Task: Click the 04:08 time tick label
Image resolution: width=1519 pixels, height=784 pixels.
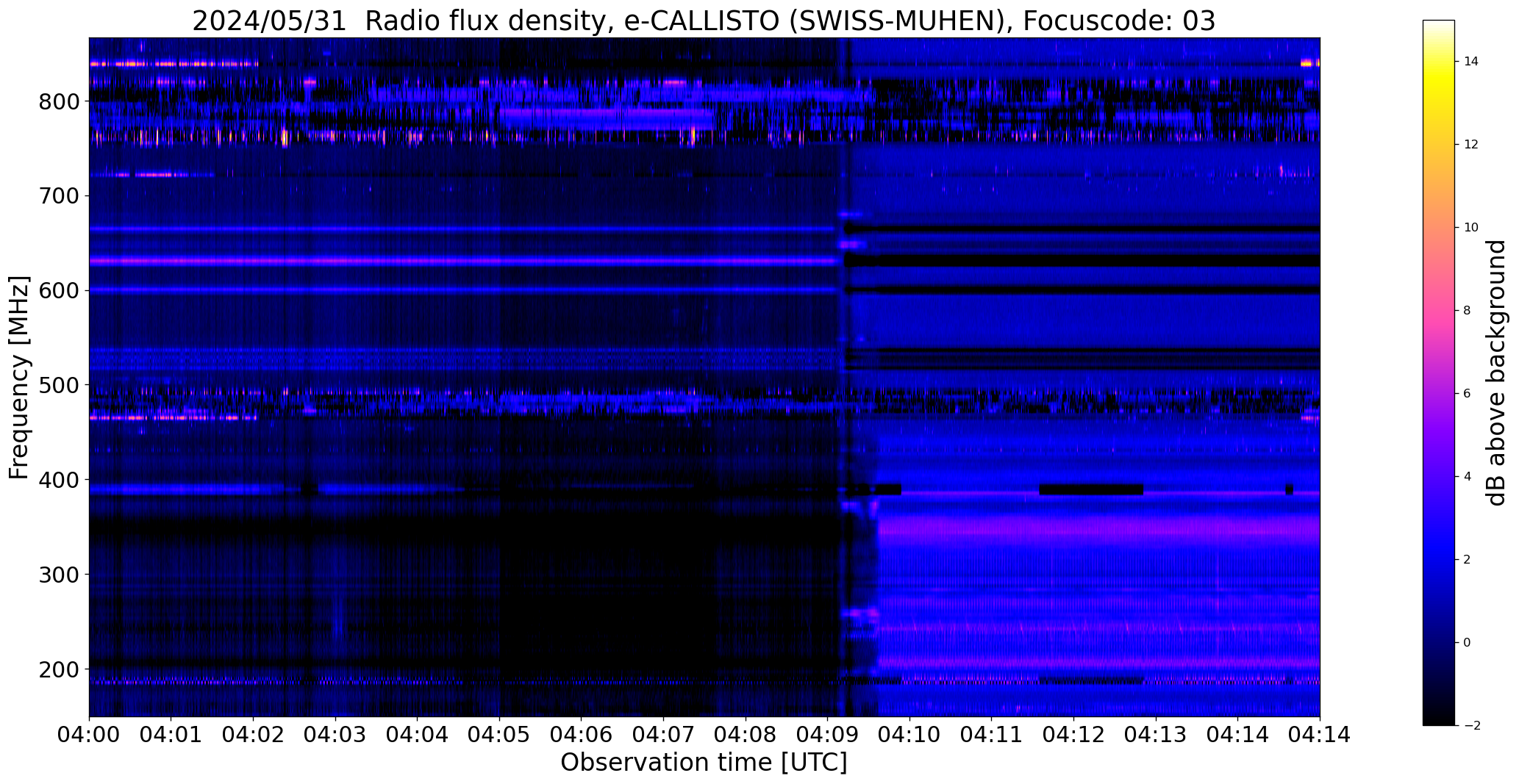Action: click(746, 735)
